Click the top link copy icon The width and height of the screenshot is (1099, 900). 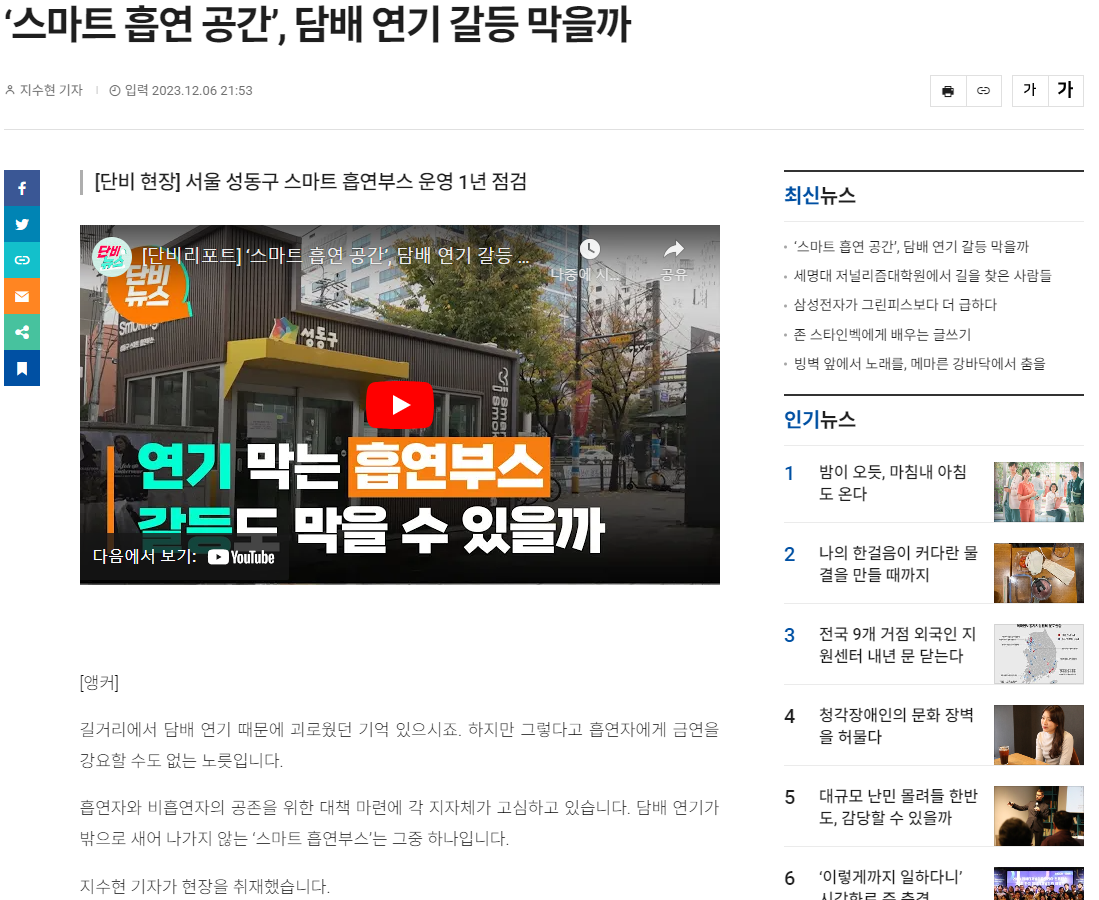983,91
